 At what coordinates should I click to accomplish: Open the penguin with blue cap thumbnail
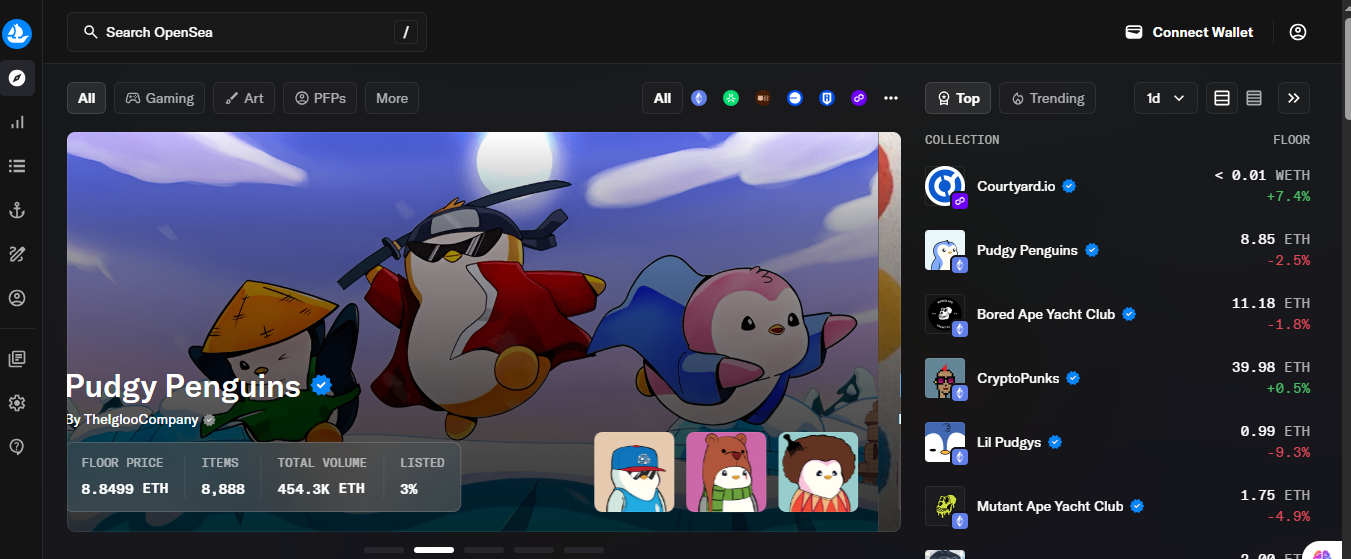[x=634, y=472]
